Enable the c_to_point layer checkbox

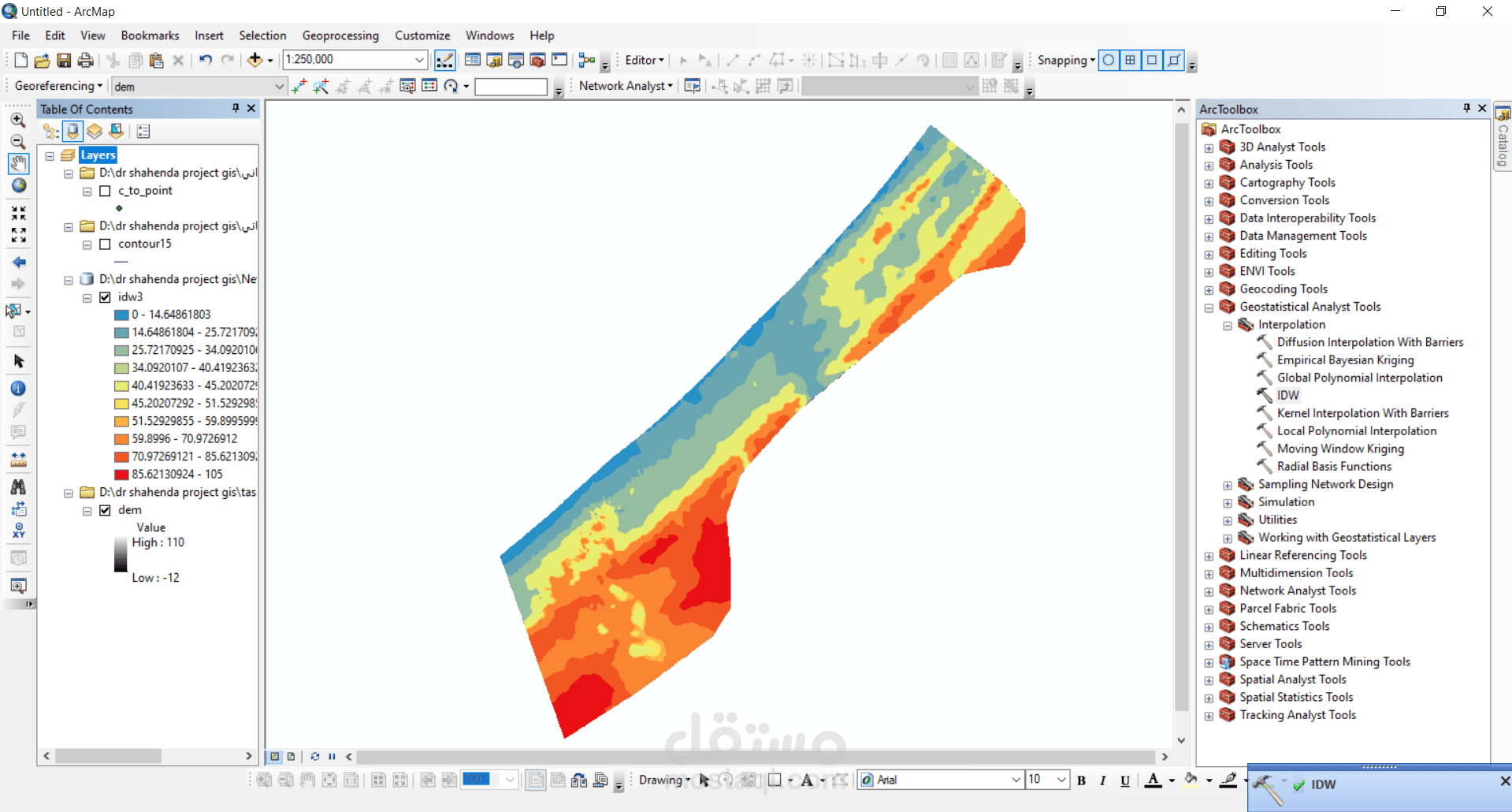[x=105, y=191]
